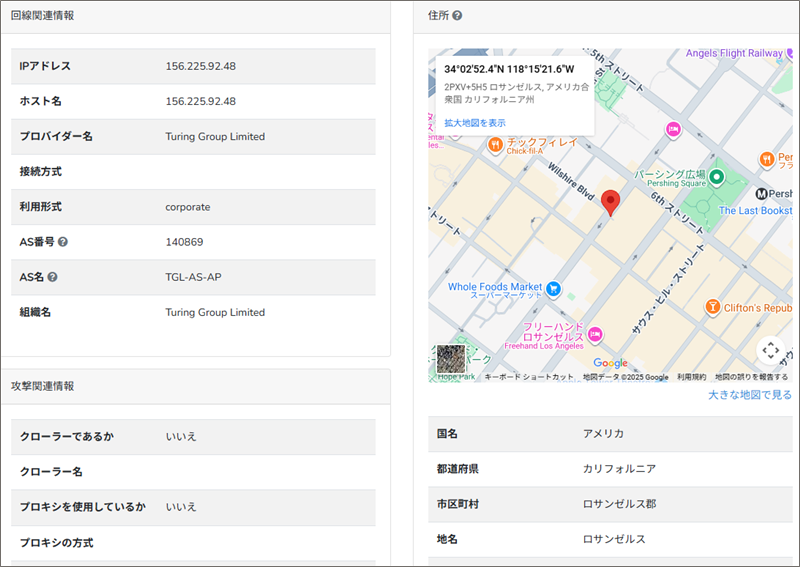Viewport: 800px width, 567px height.
Task: Click the red location pin on map
Action: (x=612, y=203)
